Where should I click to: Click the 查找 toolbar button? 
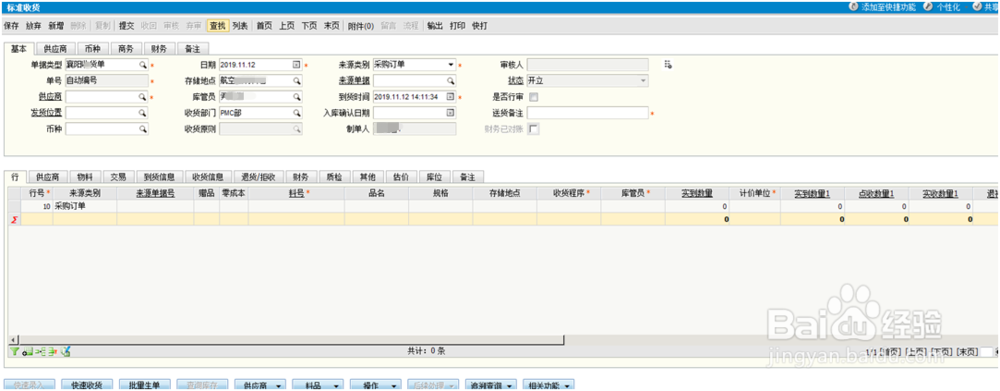click(x=217, y=26)
